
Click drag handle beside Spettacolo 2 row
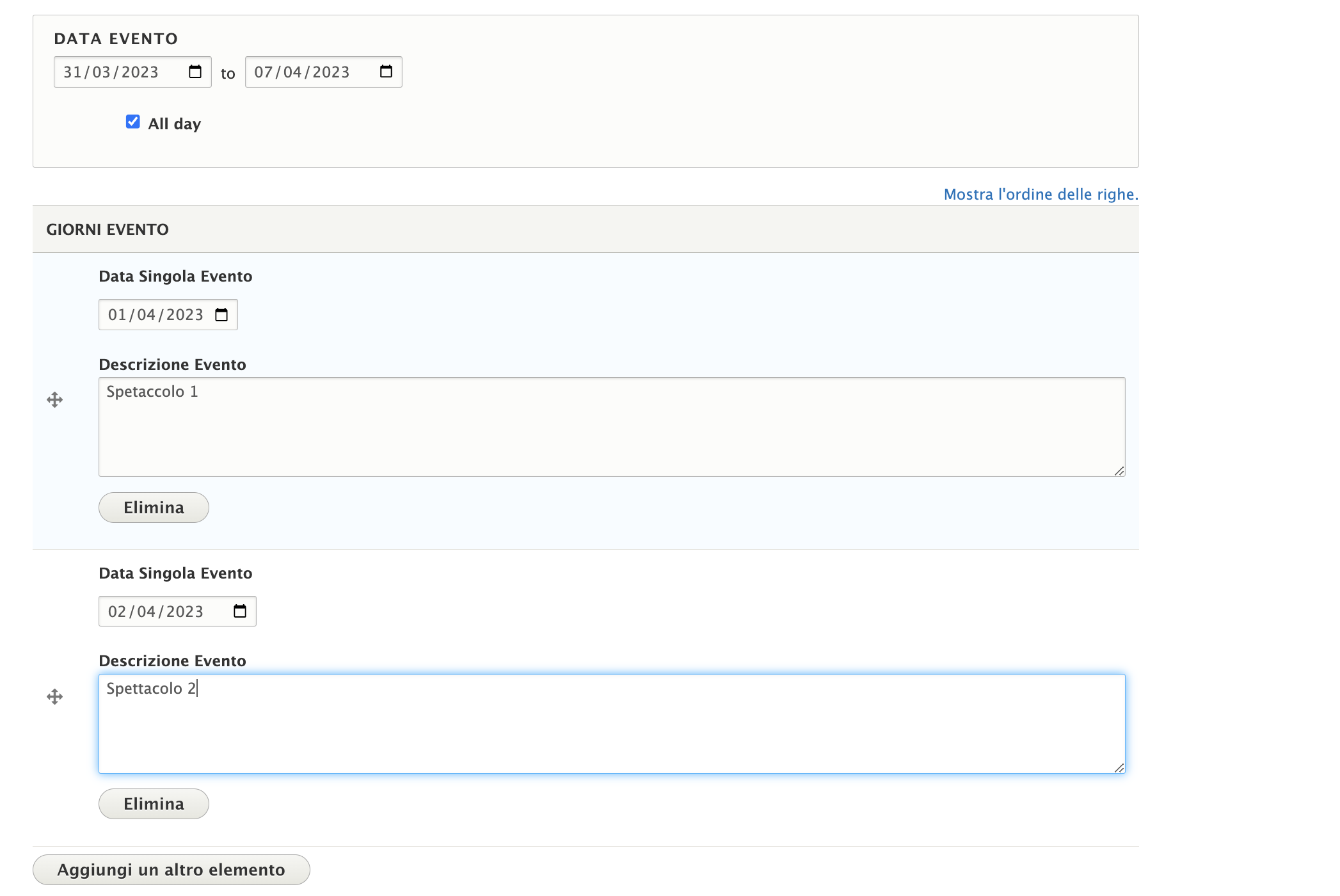point(55,696)
